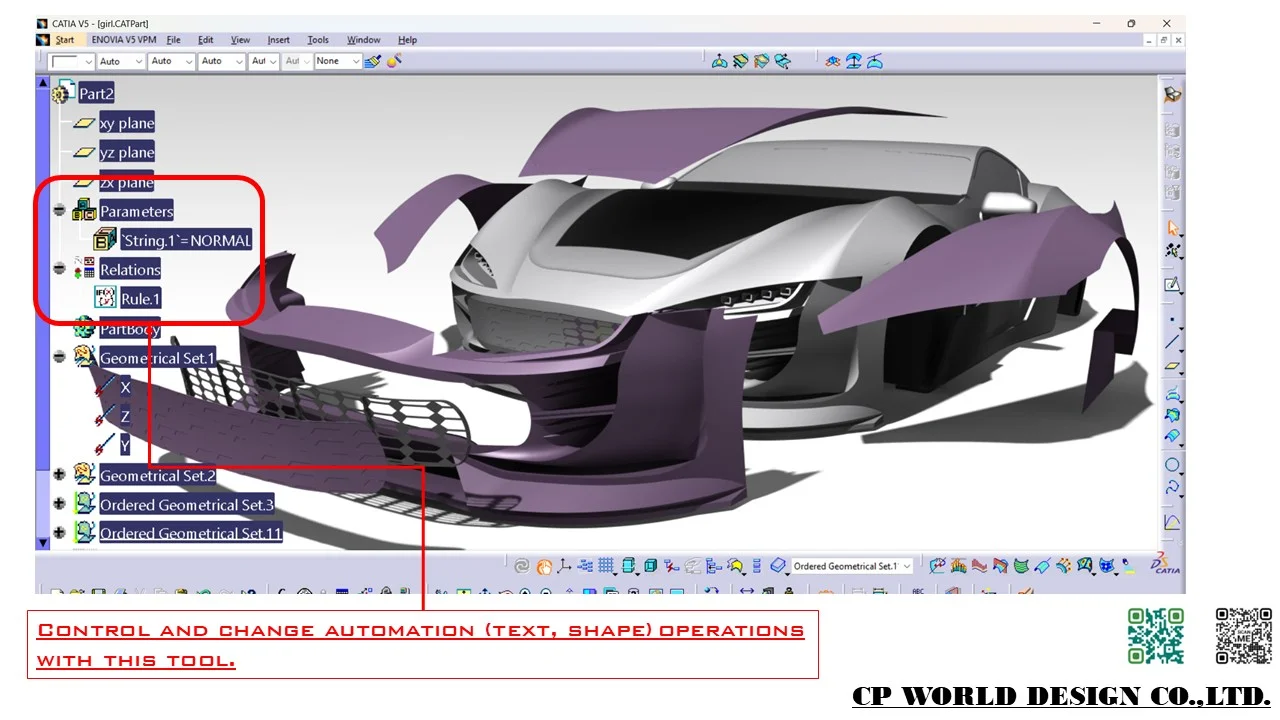Open the None dropdown in graphic properties toolbar

[x=355, y=61]
